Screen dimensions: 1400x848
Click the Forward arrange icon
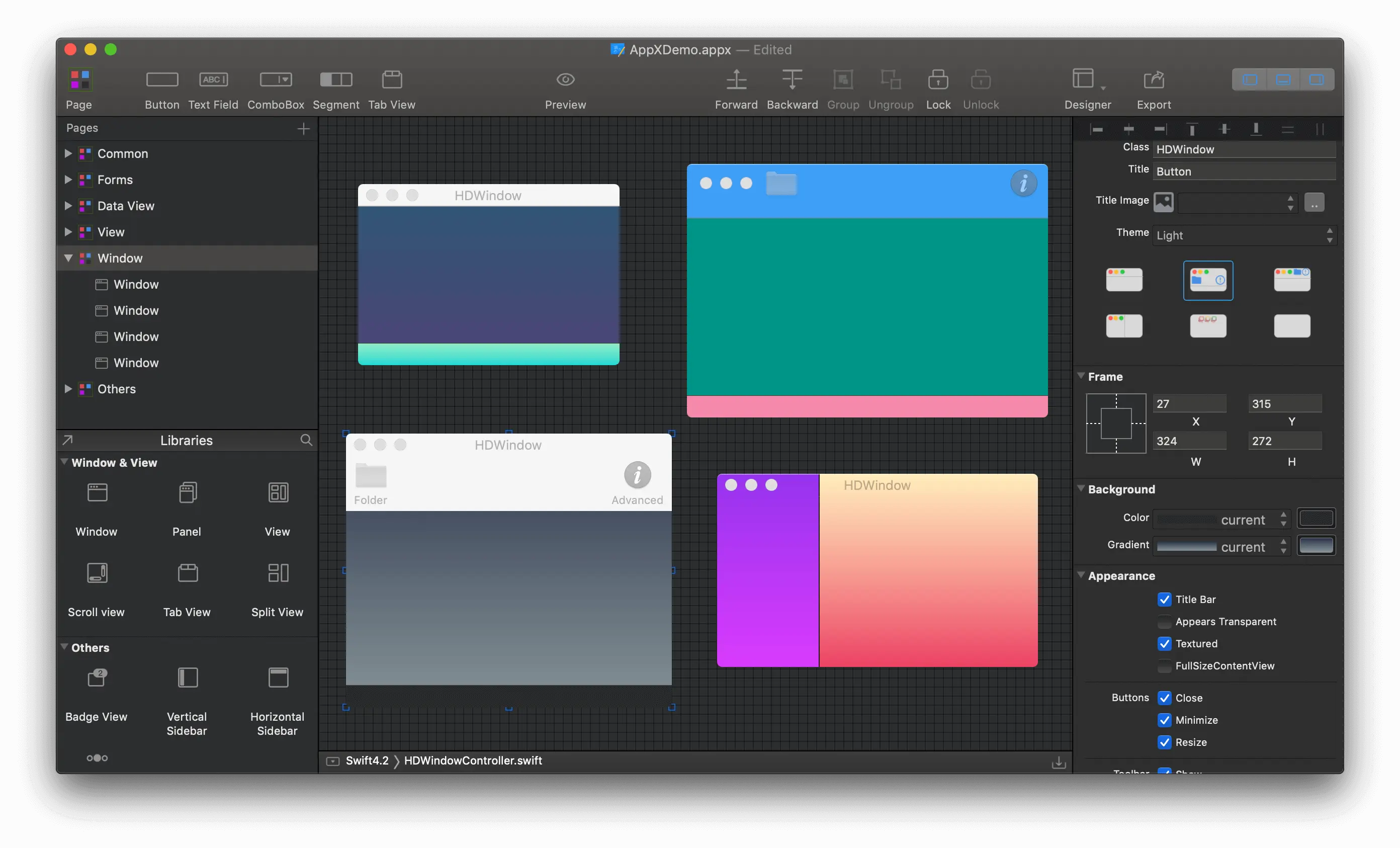pyautogui.click(x=736, y=79)
